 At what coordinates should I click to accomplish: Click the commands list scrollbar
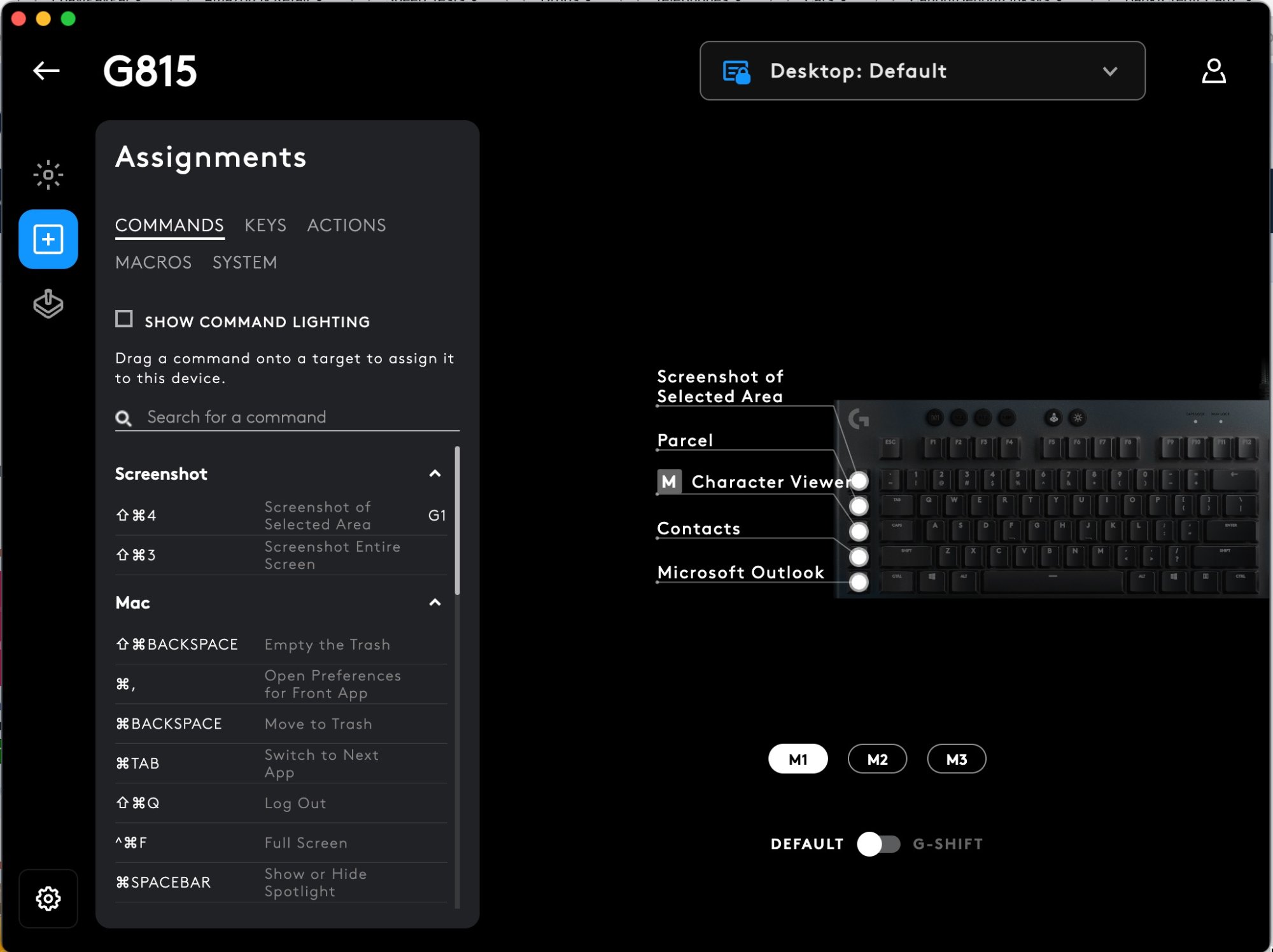click(x=457, y=521)
